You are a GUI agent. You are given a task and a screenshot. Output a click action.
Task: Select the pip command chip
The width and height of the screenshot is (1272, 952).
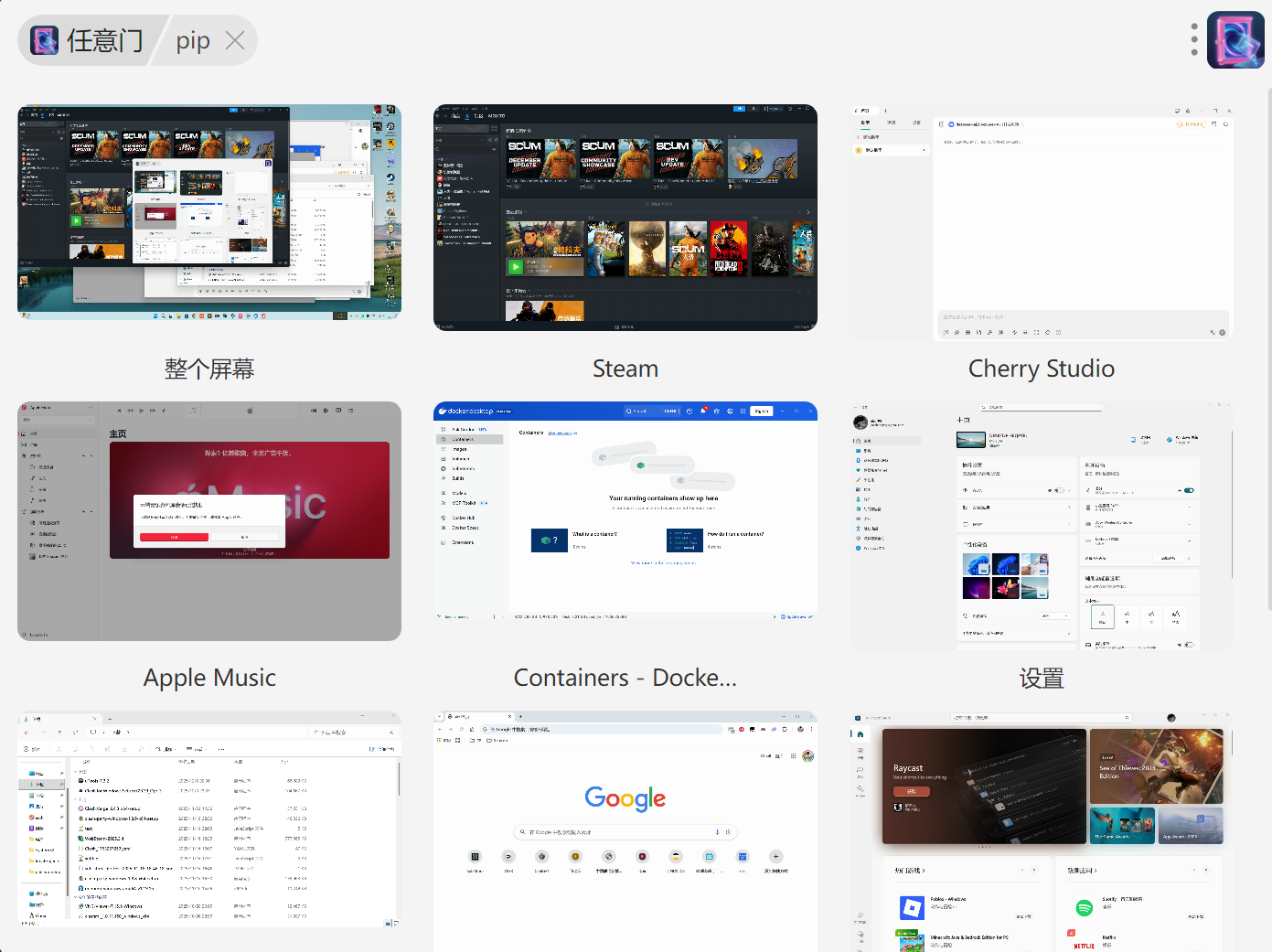(193, 40)
